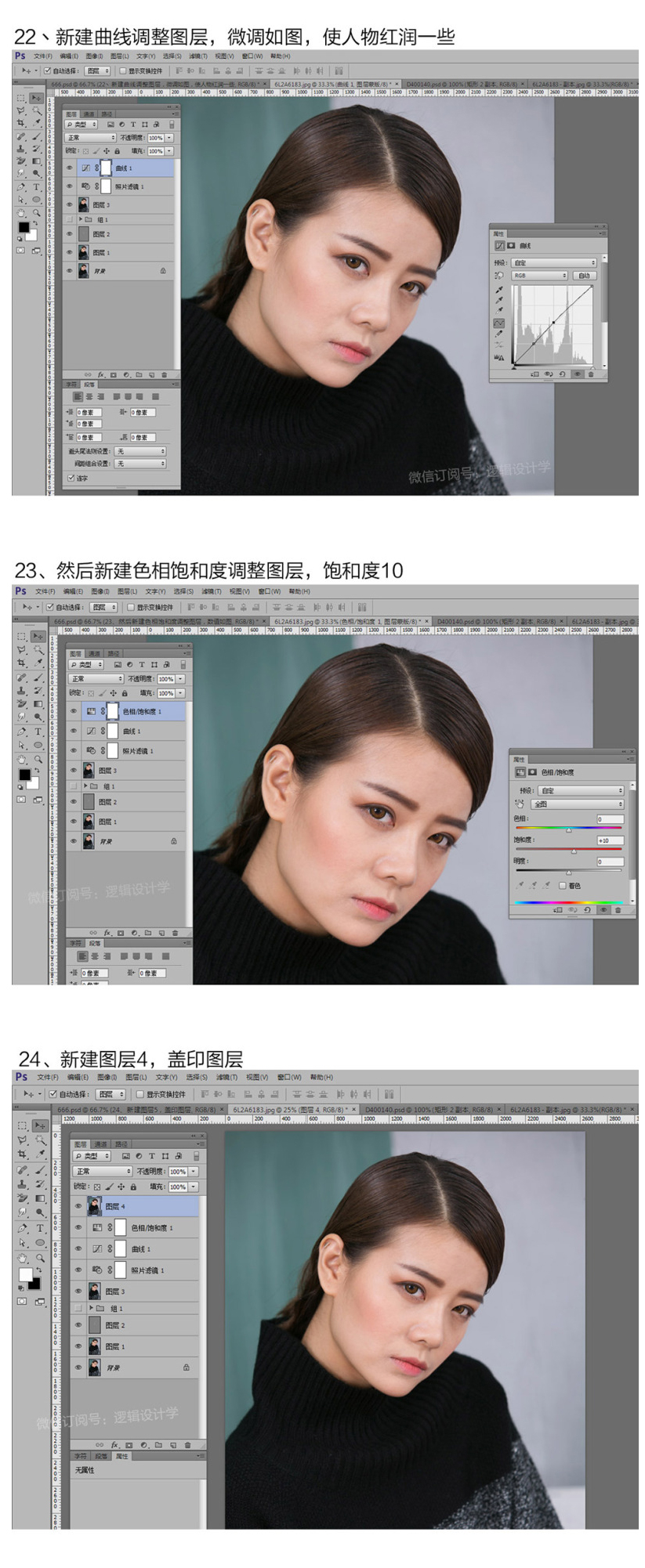
Task: Open 预设 dropdown in the Curves panel
Action: pyautogui.click(x=554, y=263)
